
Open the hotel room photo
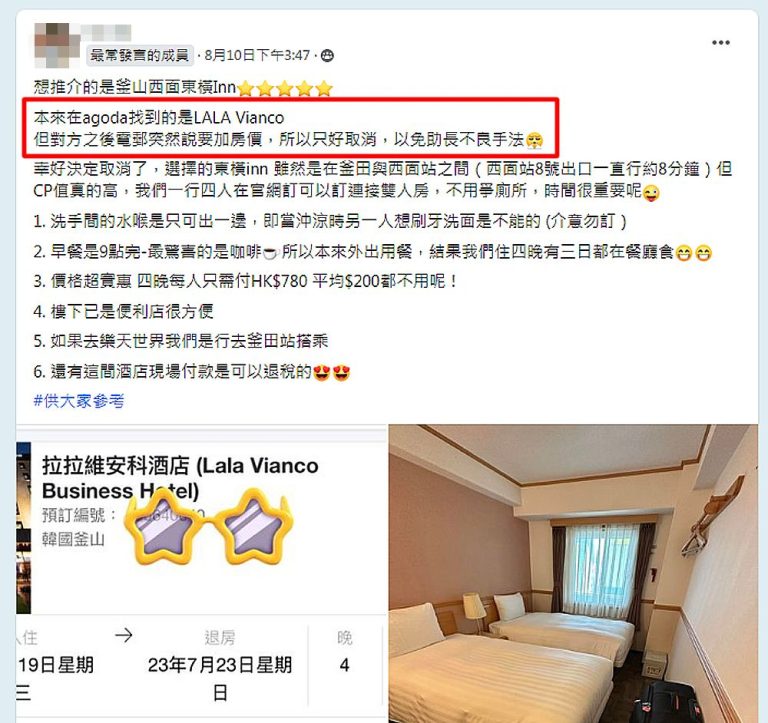pos(573,573)
